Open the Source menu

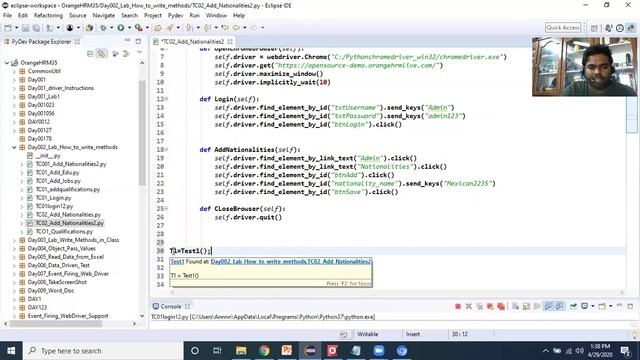point(78,16)
